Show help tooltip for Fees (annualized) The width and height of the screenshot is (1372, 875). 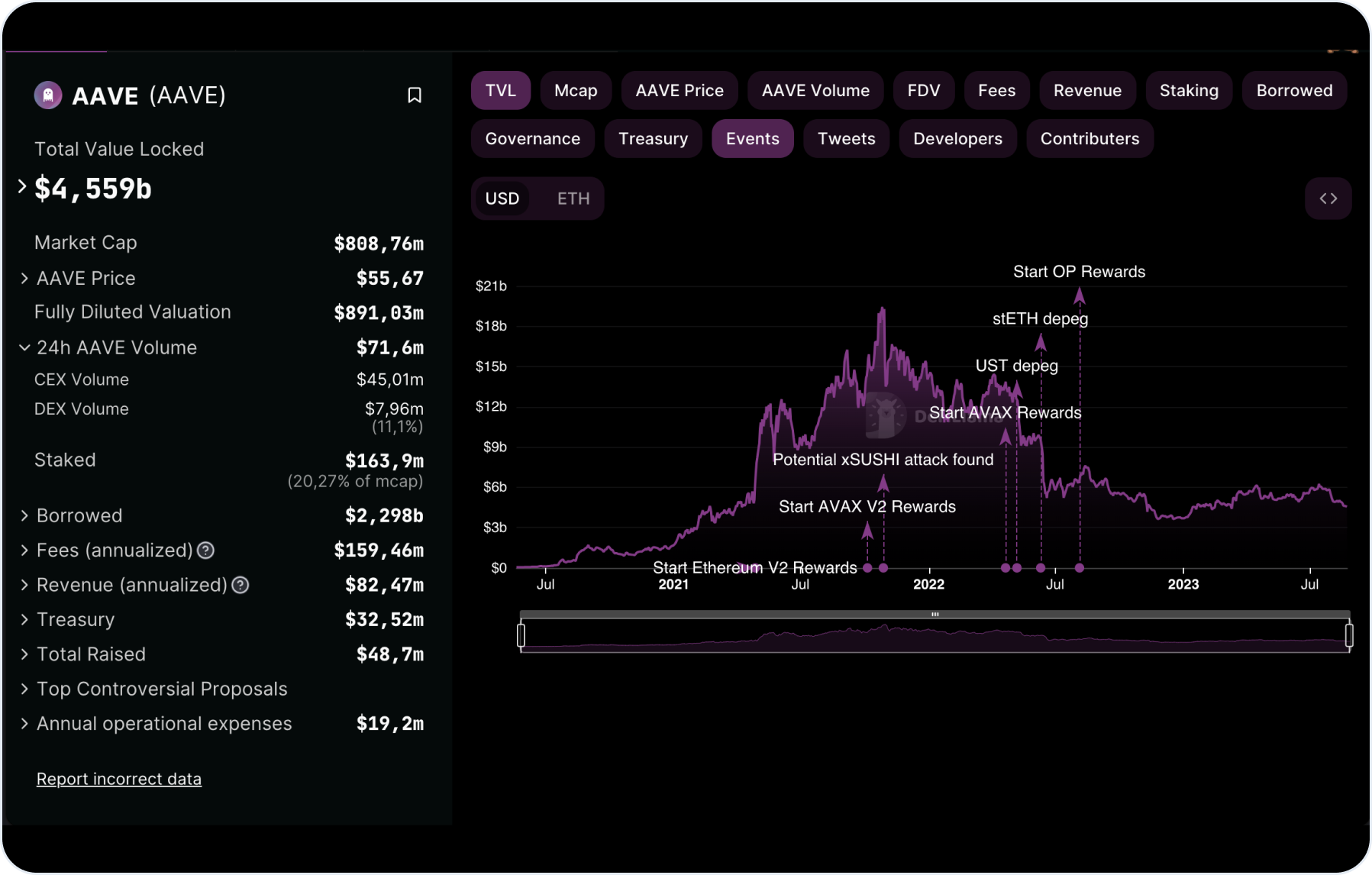pyautogui.click(x=205, y=551)
